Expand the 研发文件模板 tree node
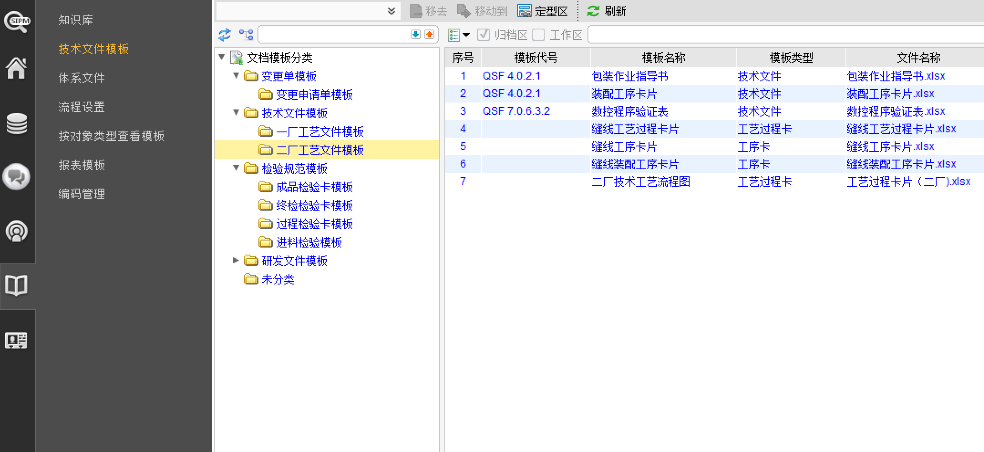This screenshot has height=452, width=984. point(236,261)
